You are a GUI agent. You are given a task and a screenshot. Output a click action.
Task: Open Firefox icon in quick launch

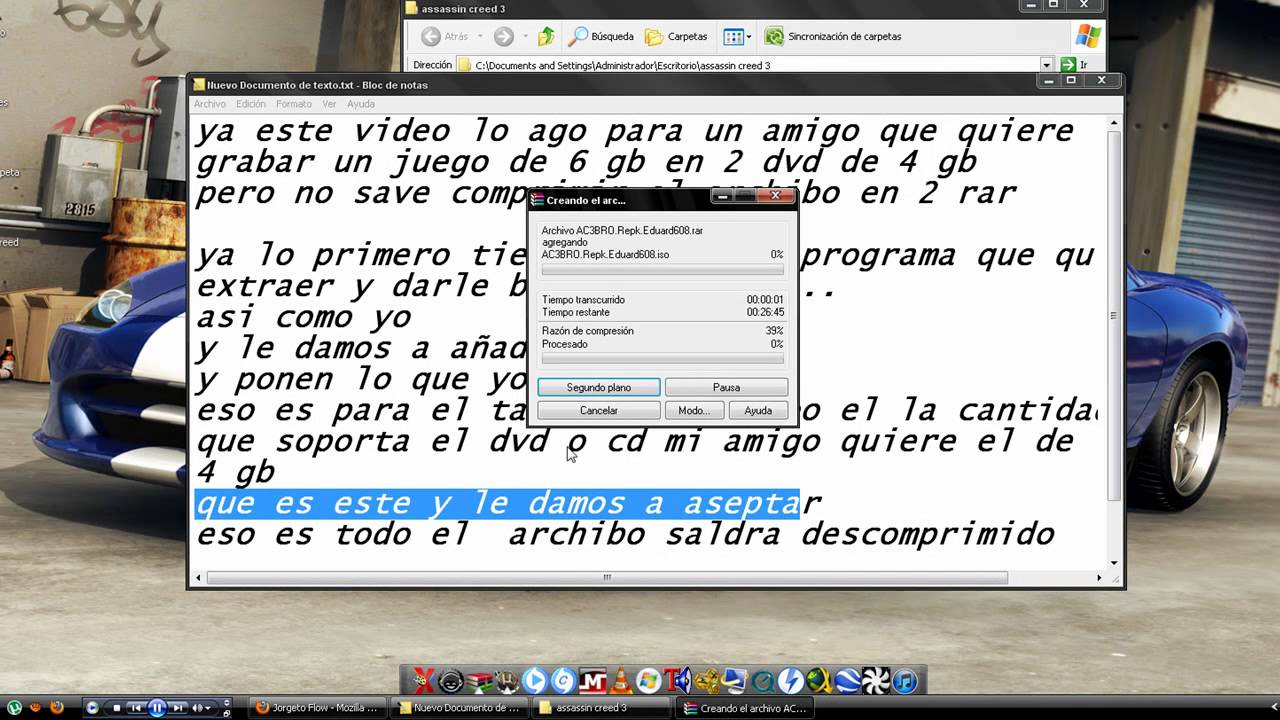[56, 707]
